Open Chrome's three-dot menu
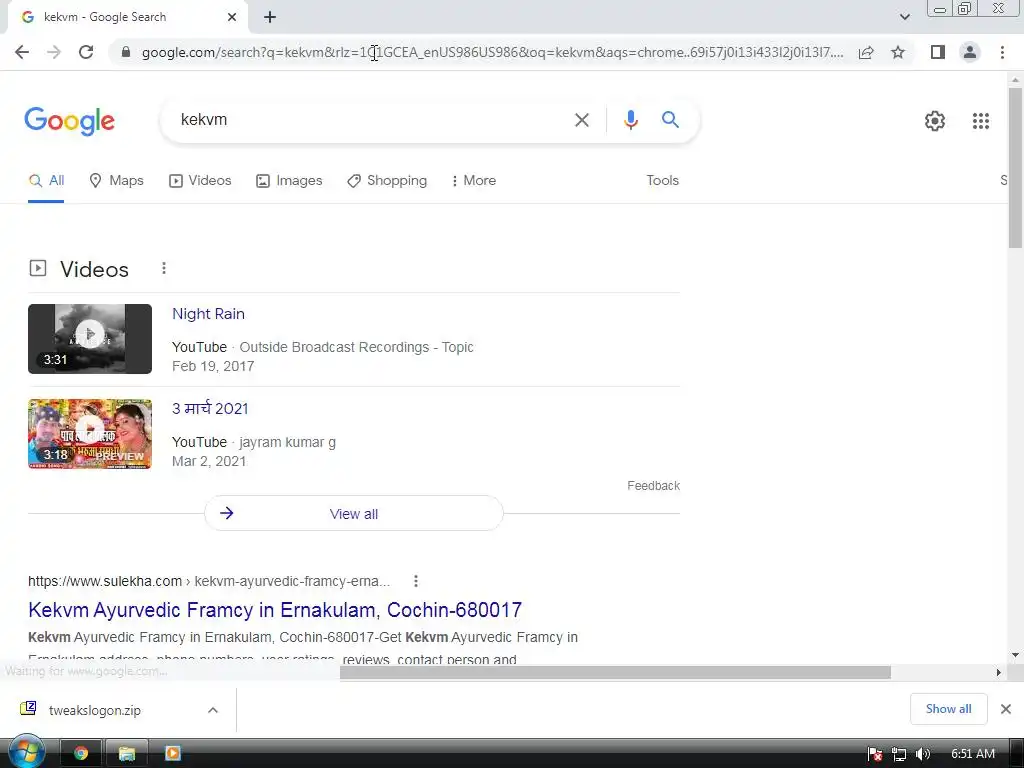This screenshot has height=768, width=1024. (1002, 52)
